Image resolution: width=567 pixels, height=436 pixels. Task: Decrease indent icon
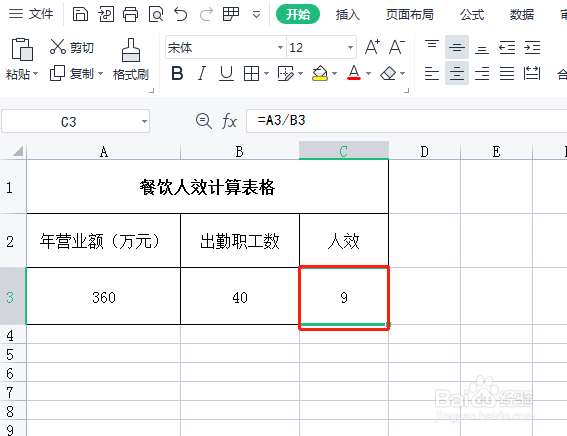click(507, 47)
